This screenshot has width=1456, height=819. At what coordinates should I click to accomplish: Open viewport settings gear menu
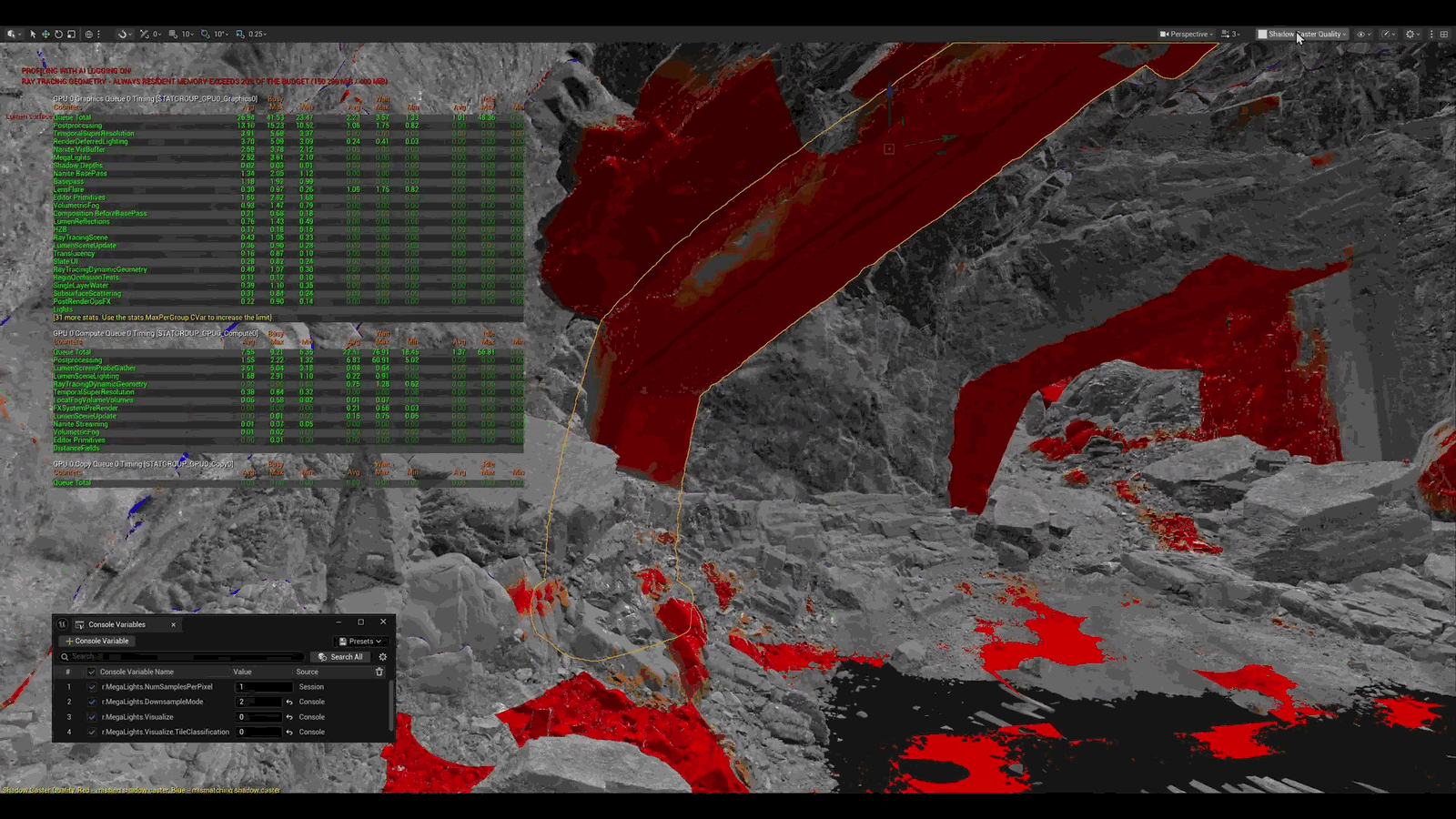(1413, 35)
